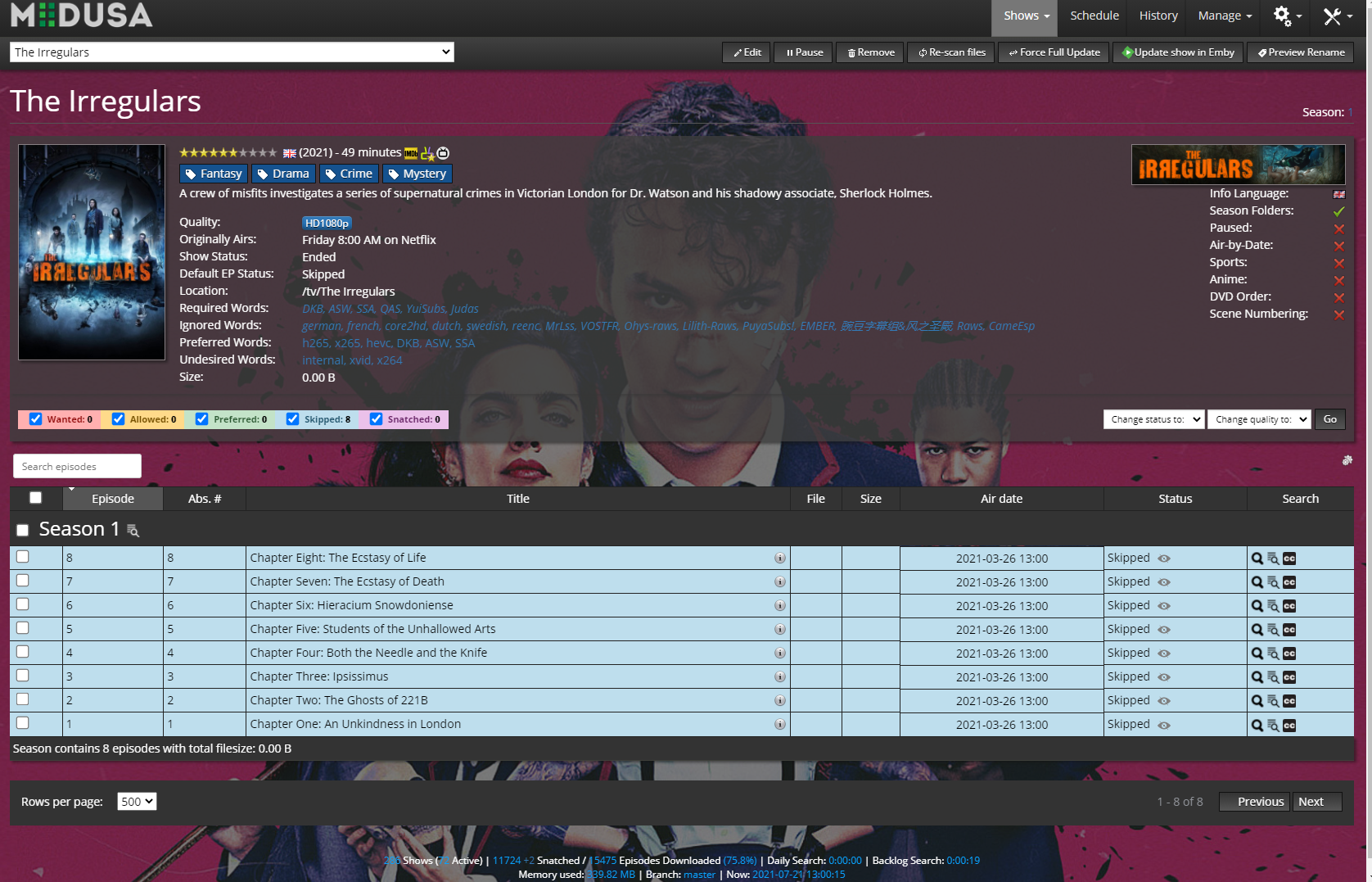Open subtitle search for Chapter Two: The Ghosts of 221B
The image size is (1372, 882).
click(1289, 700)
